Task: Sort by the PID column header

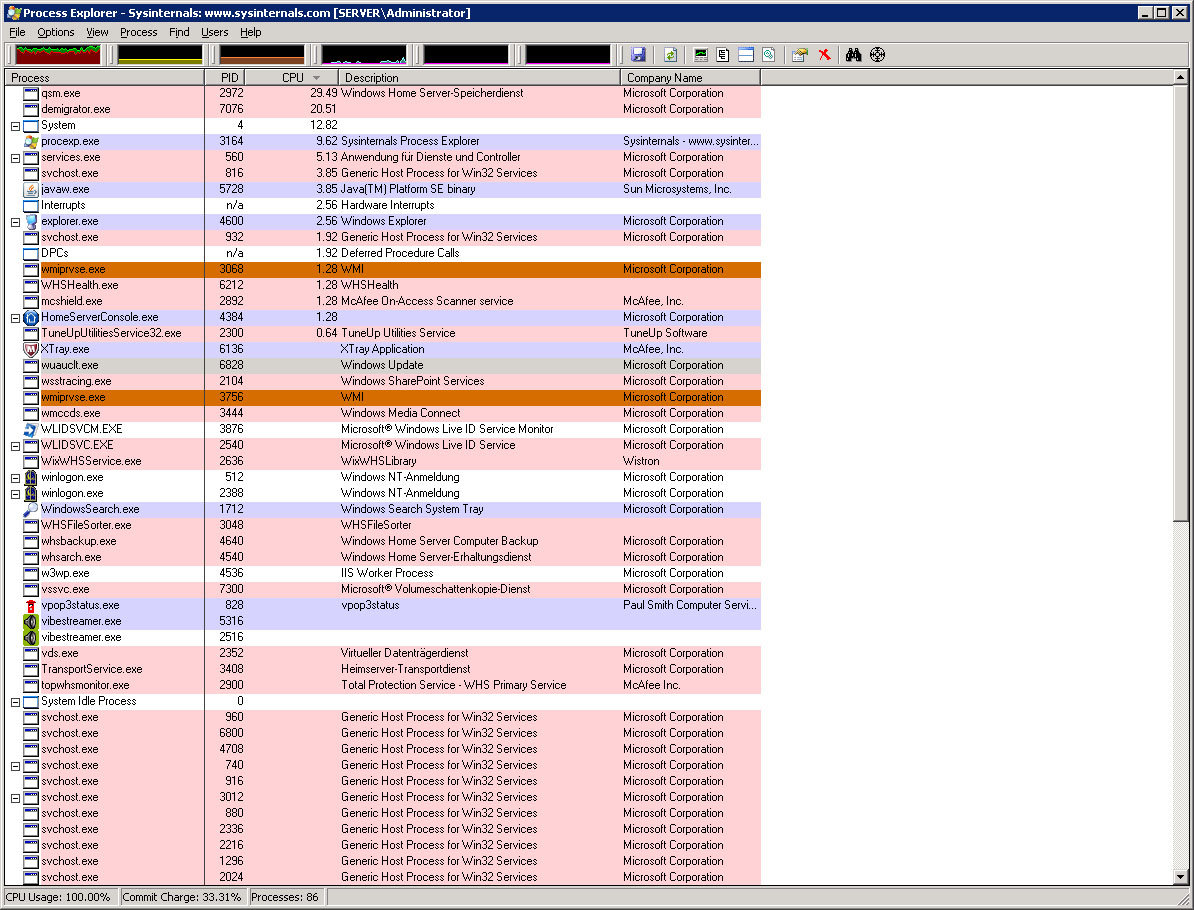Action: tap(225, 78)
